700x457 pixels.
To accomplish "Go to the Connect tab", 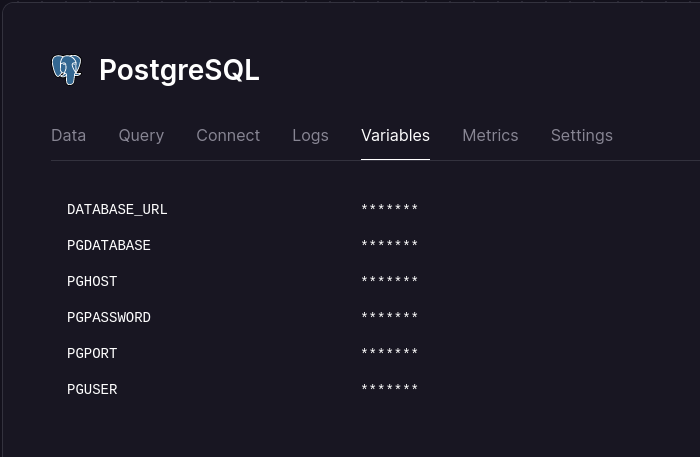I will coord(228,135).
